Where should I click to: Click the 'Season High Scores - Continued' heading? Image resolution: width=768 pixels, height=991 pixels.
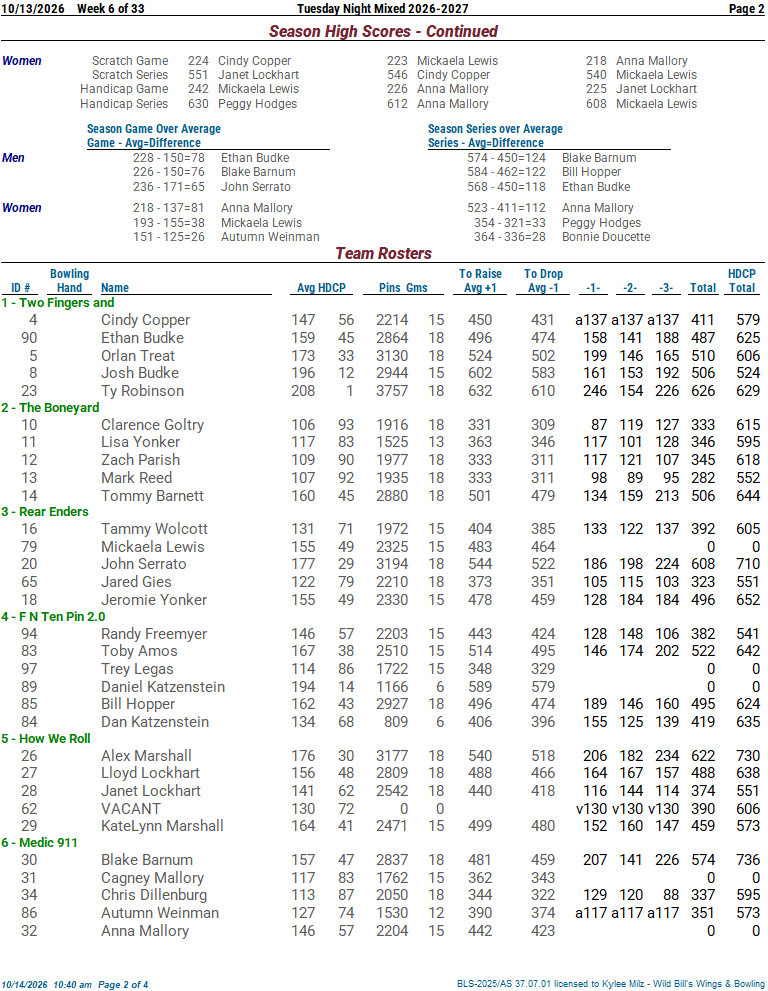point(383,31)
